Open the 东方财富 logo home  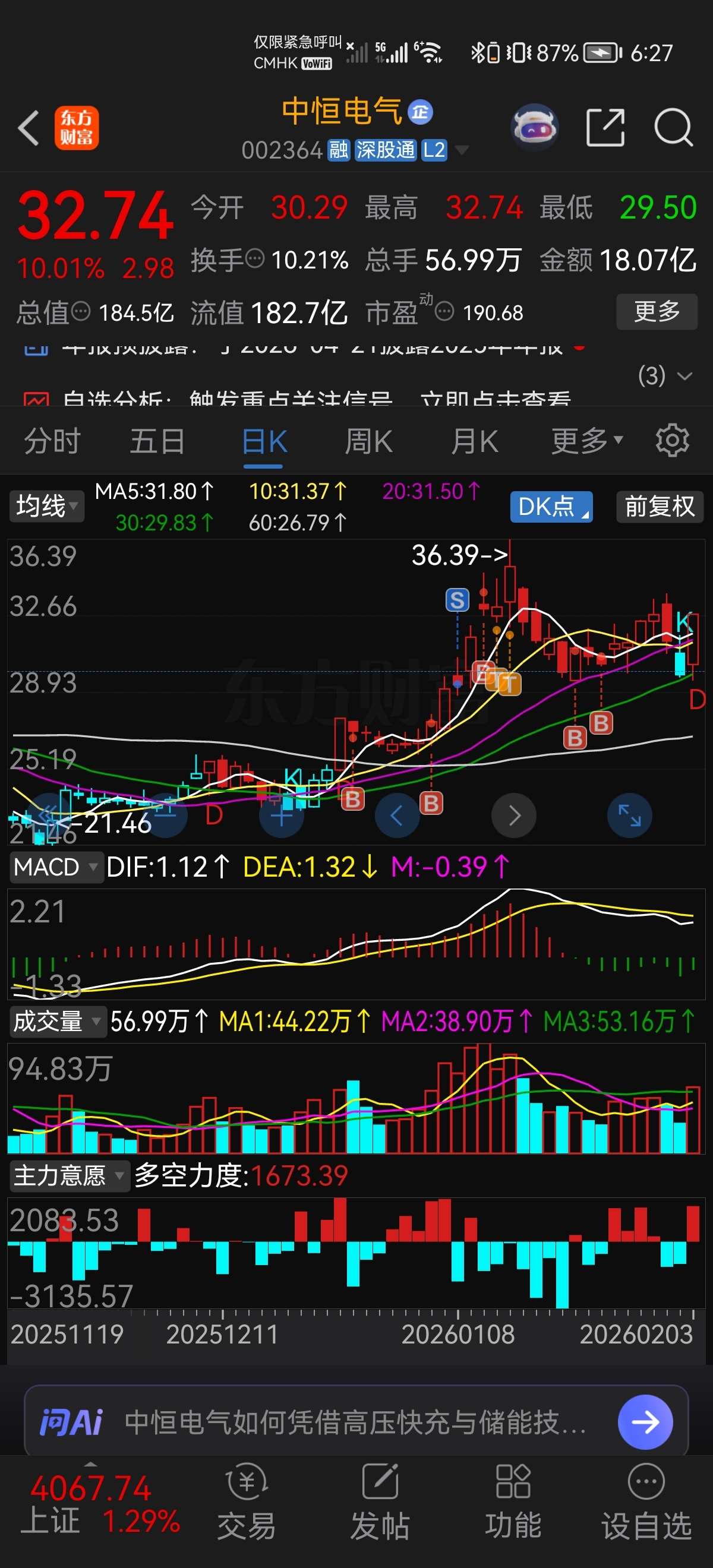[x=77, y=128]
